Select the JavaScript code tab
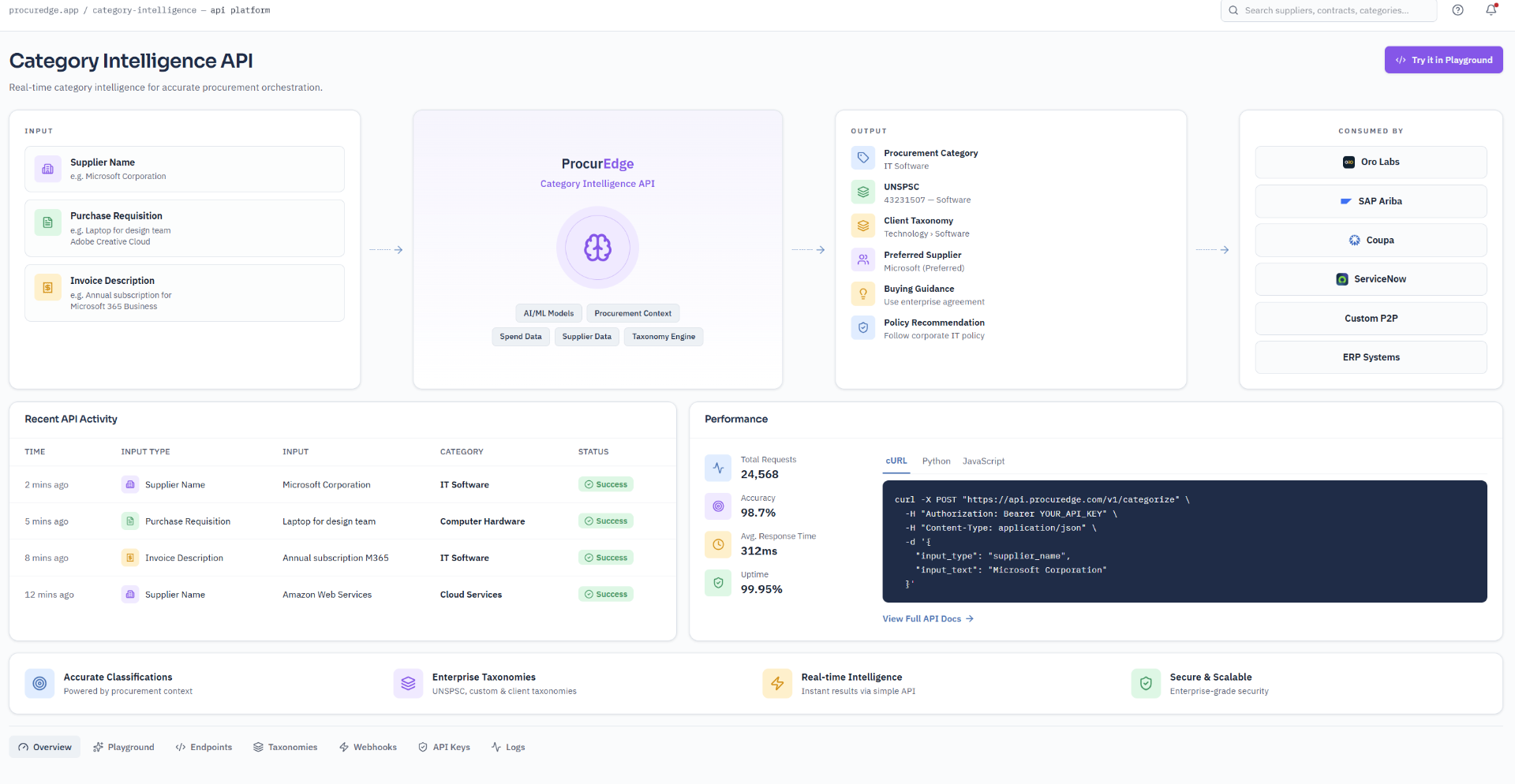 point(983,461)
